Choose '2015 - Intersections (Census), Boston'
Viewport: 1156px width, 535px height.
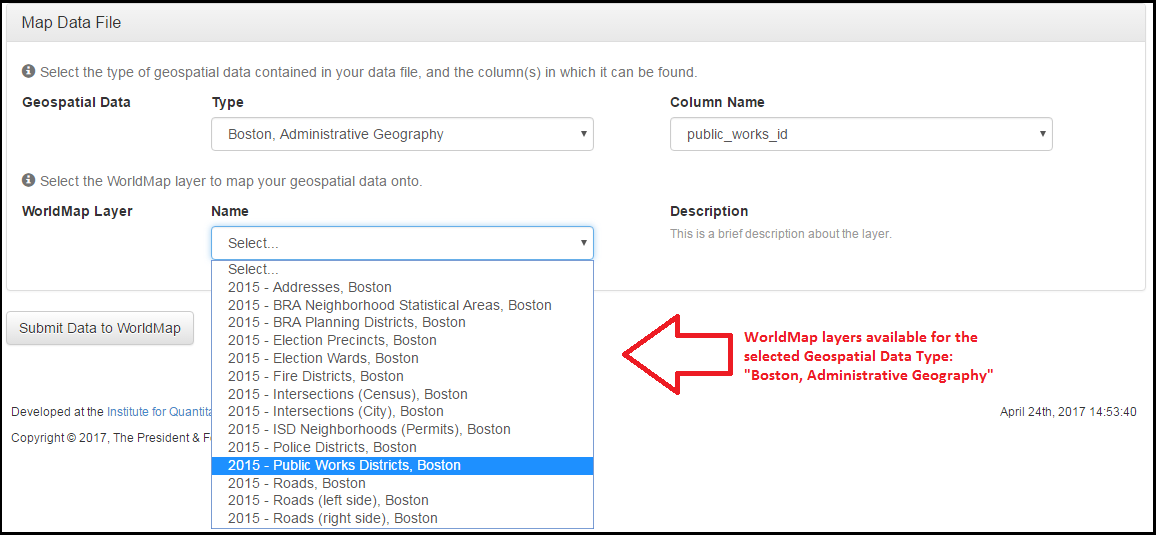coord(347,394)
